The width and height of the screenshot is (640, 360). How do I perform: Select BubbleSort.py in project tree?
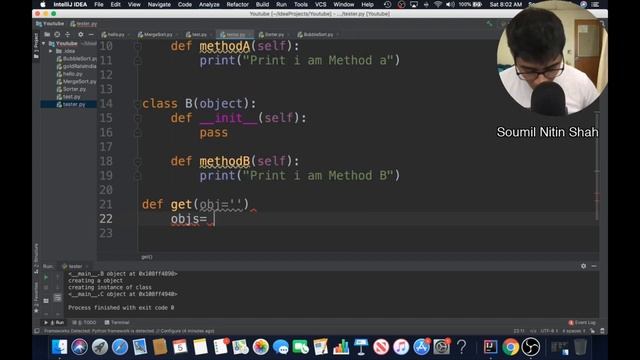coord(77,59)
